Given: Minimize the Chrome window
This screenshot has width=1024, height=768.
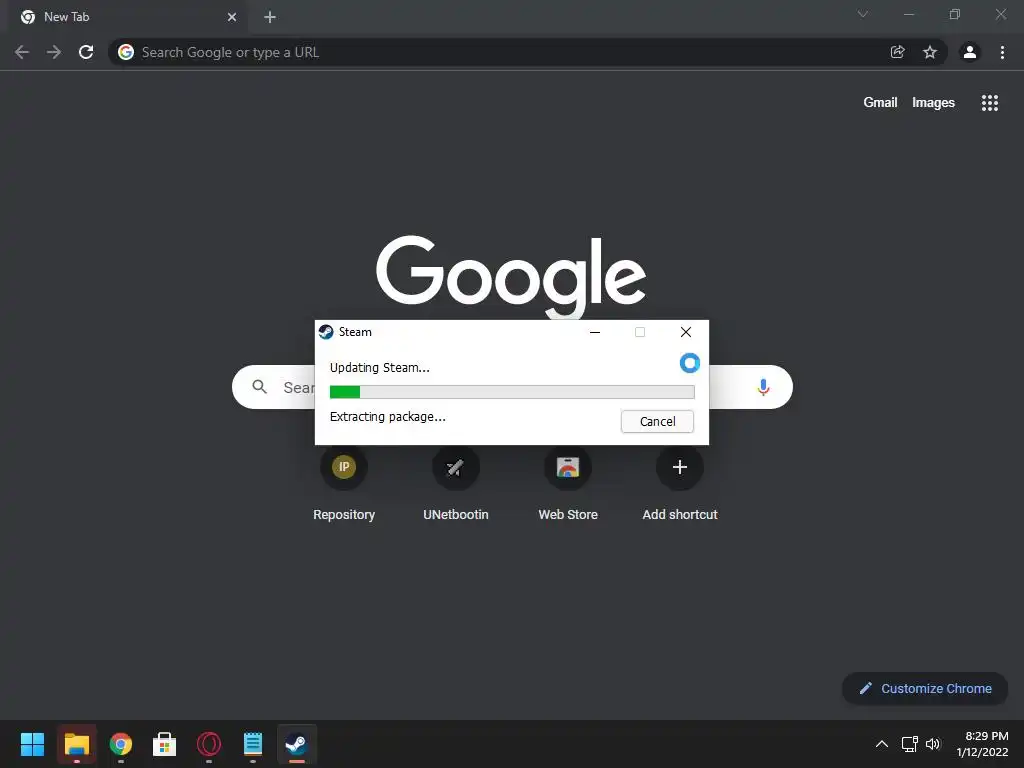Looking at the screenshot, I should 908,14.
